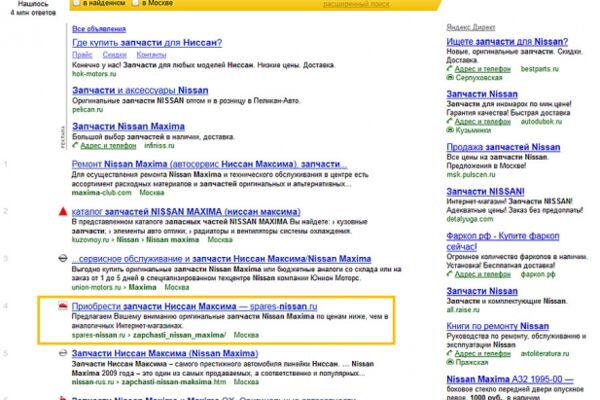600x400 pixels.
Task: Open 'Запчасти Nissan Maxima' ad title
Action: (128, 126)
